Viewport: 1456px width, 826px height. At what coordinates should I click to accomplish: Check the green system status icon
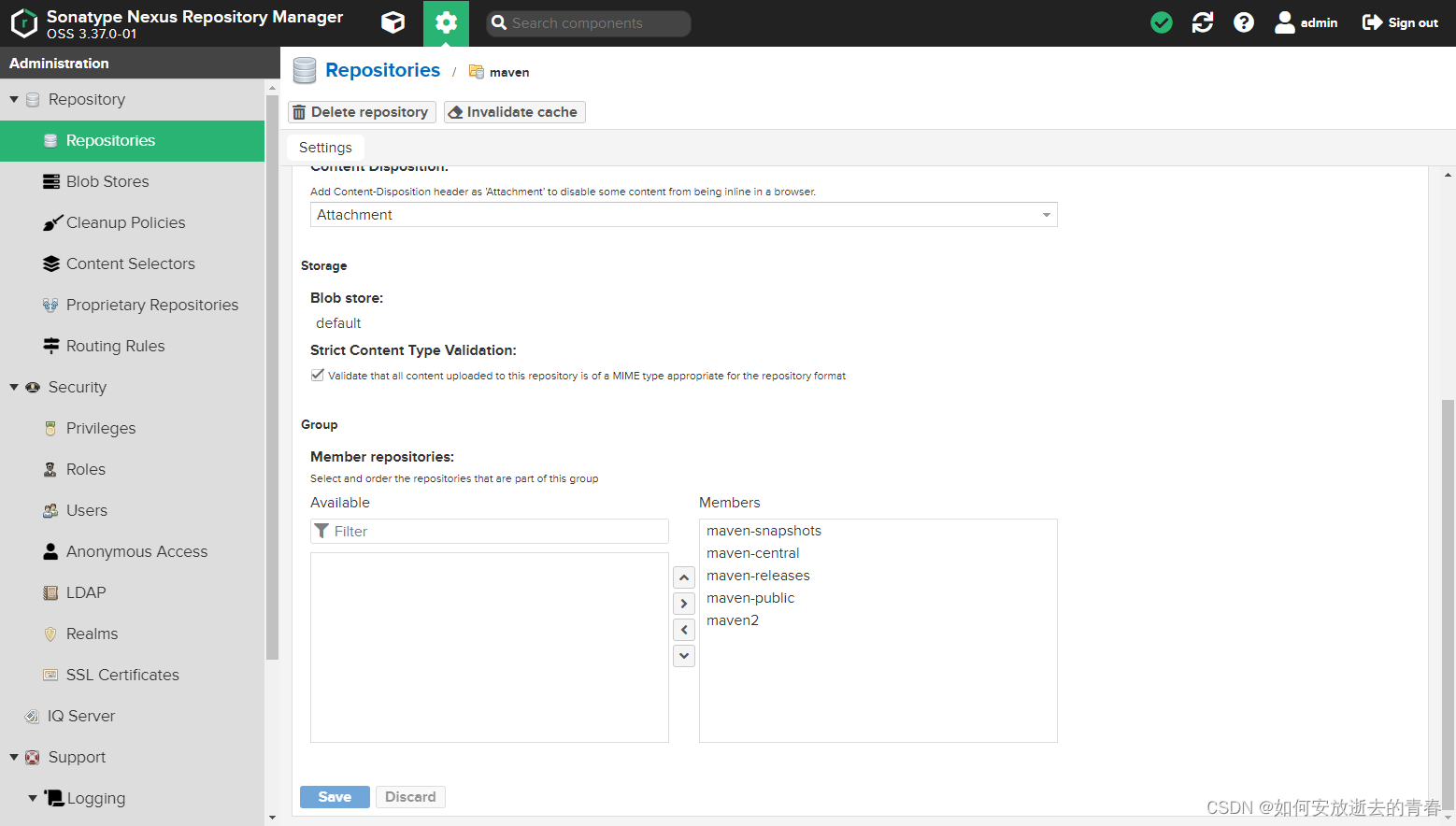point(1162,22)
